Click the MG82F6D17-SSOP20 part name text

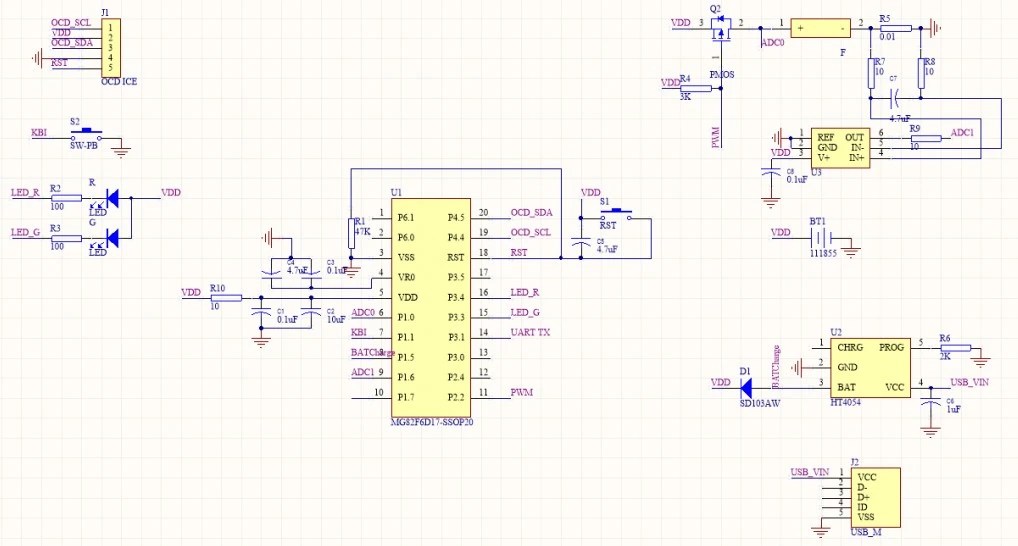tap(432, 422)
